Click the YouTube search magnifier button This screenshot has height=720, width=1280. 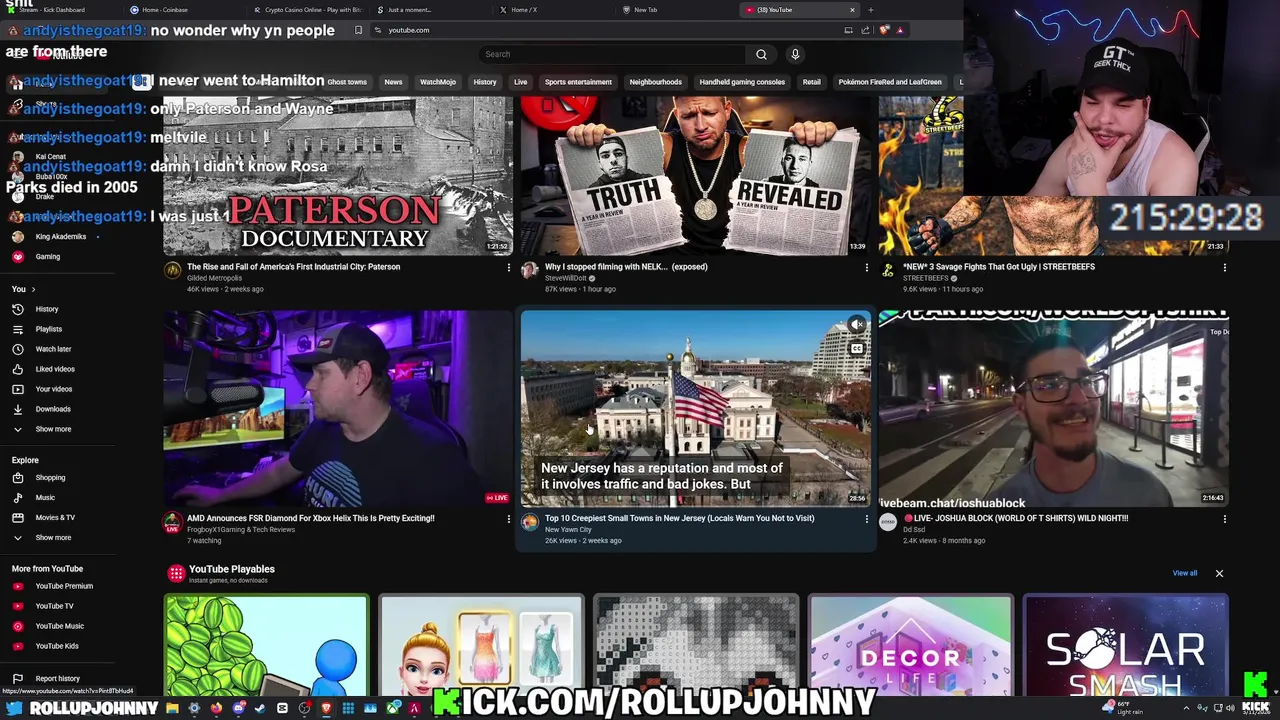tap(761, 54)
